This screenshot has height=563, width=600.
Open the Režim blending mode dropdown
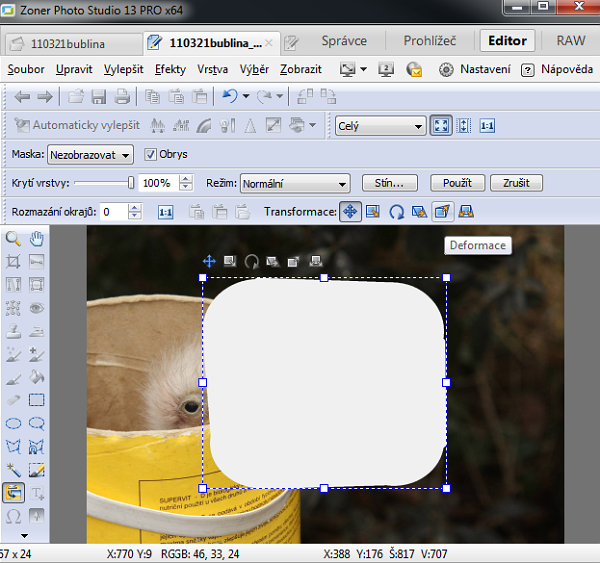click(x=295, y=184)
